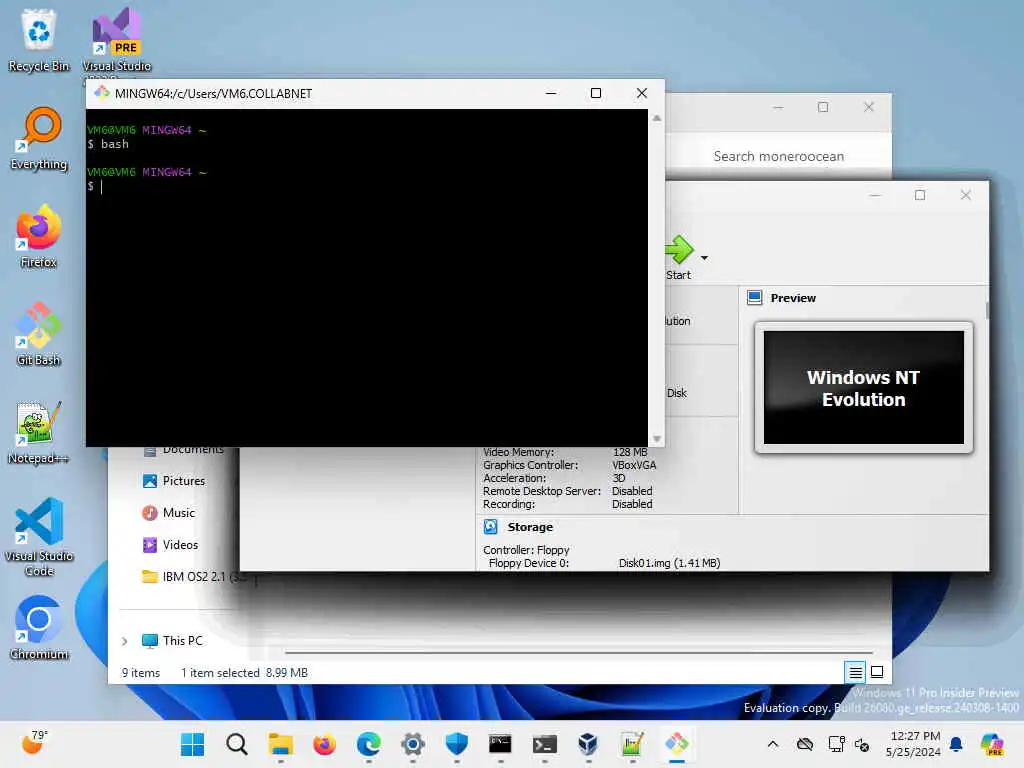The image size is (1024, 768).
Task: Click the Git Bash title bar icon
Action: tap(101, 93)
